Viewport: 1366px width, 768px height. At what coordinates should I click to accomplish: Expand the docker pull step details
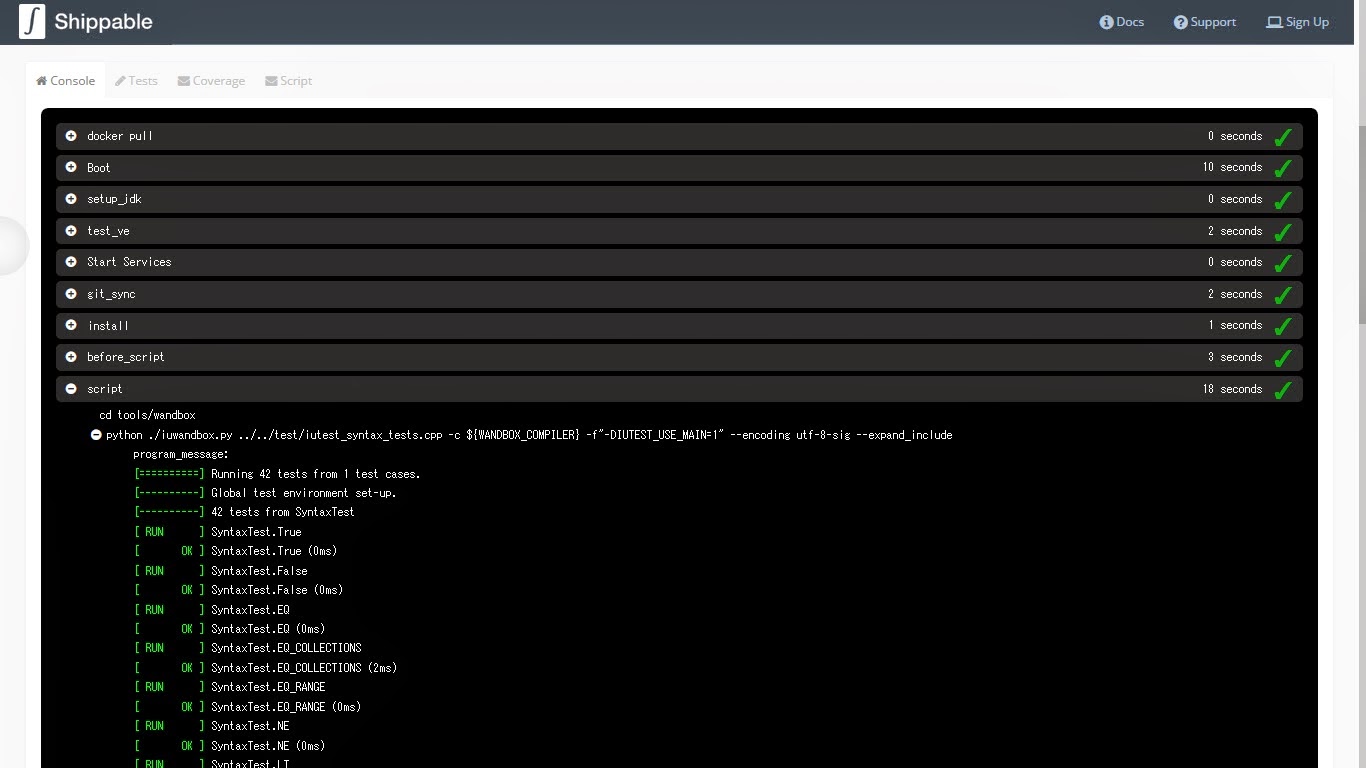point(70,136)
